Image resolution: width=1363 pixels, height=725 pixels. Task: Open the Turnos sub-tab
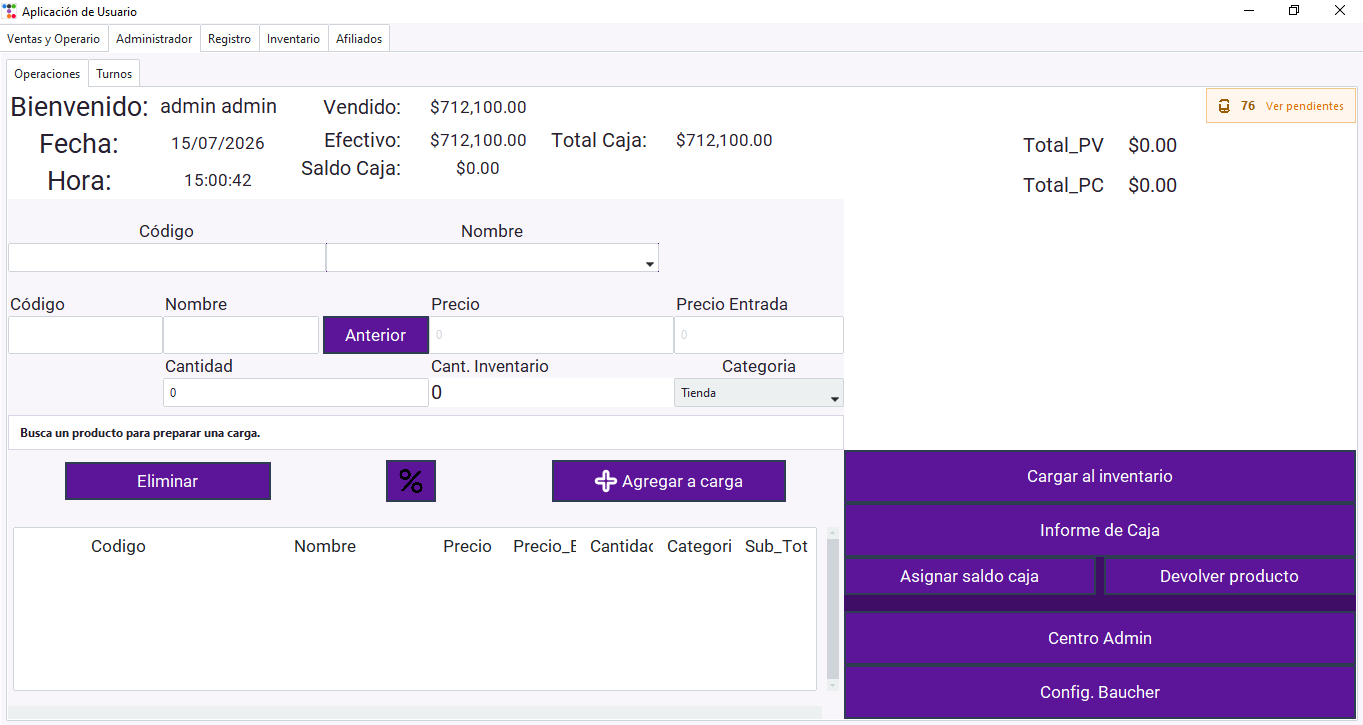point(114,74)
